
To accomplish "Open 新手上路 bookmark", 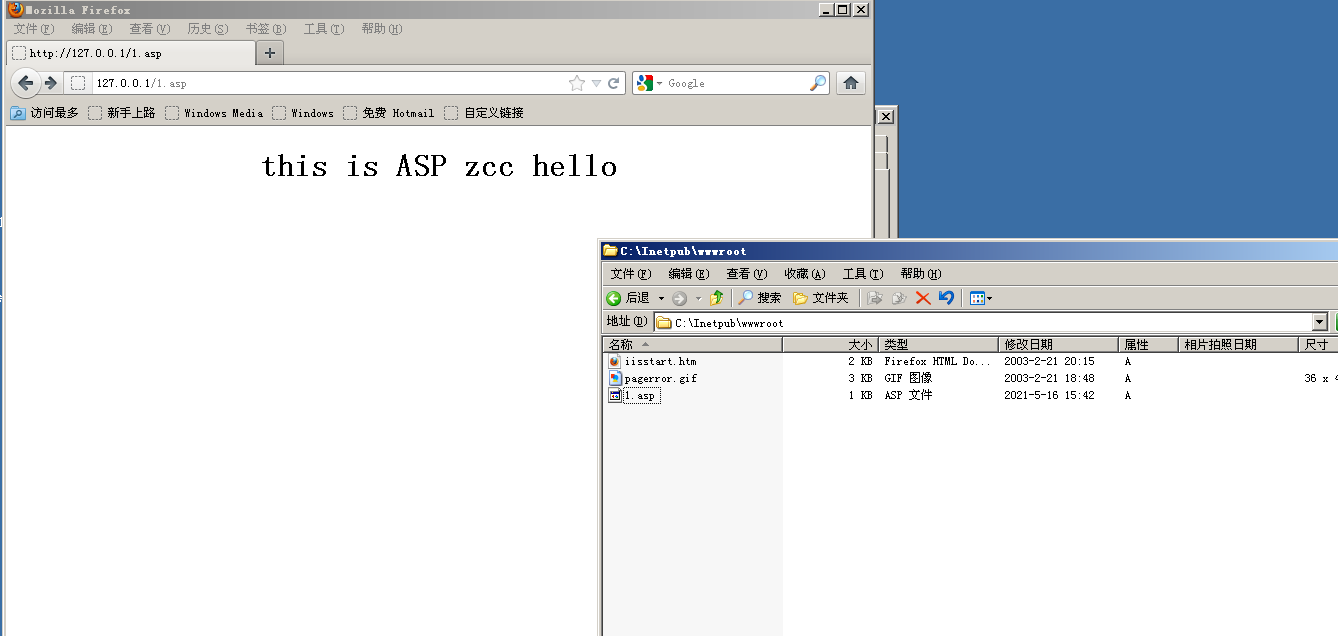I will coord(121,113).
